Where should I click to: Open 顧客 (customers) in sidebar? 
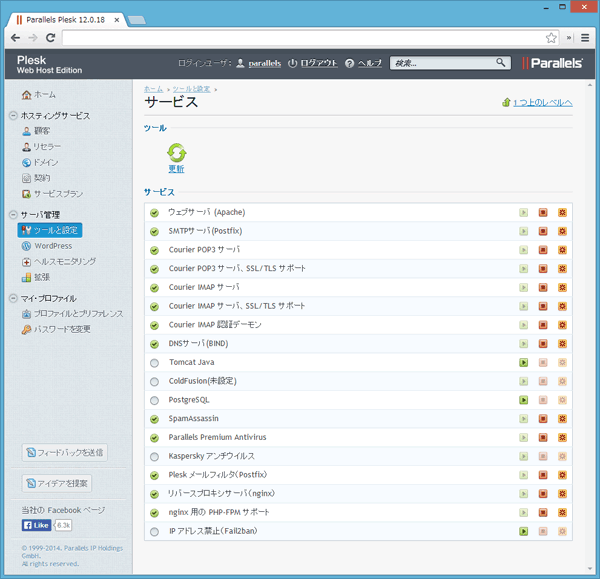(36, 131)
